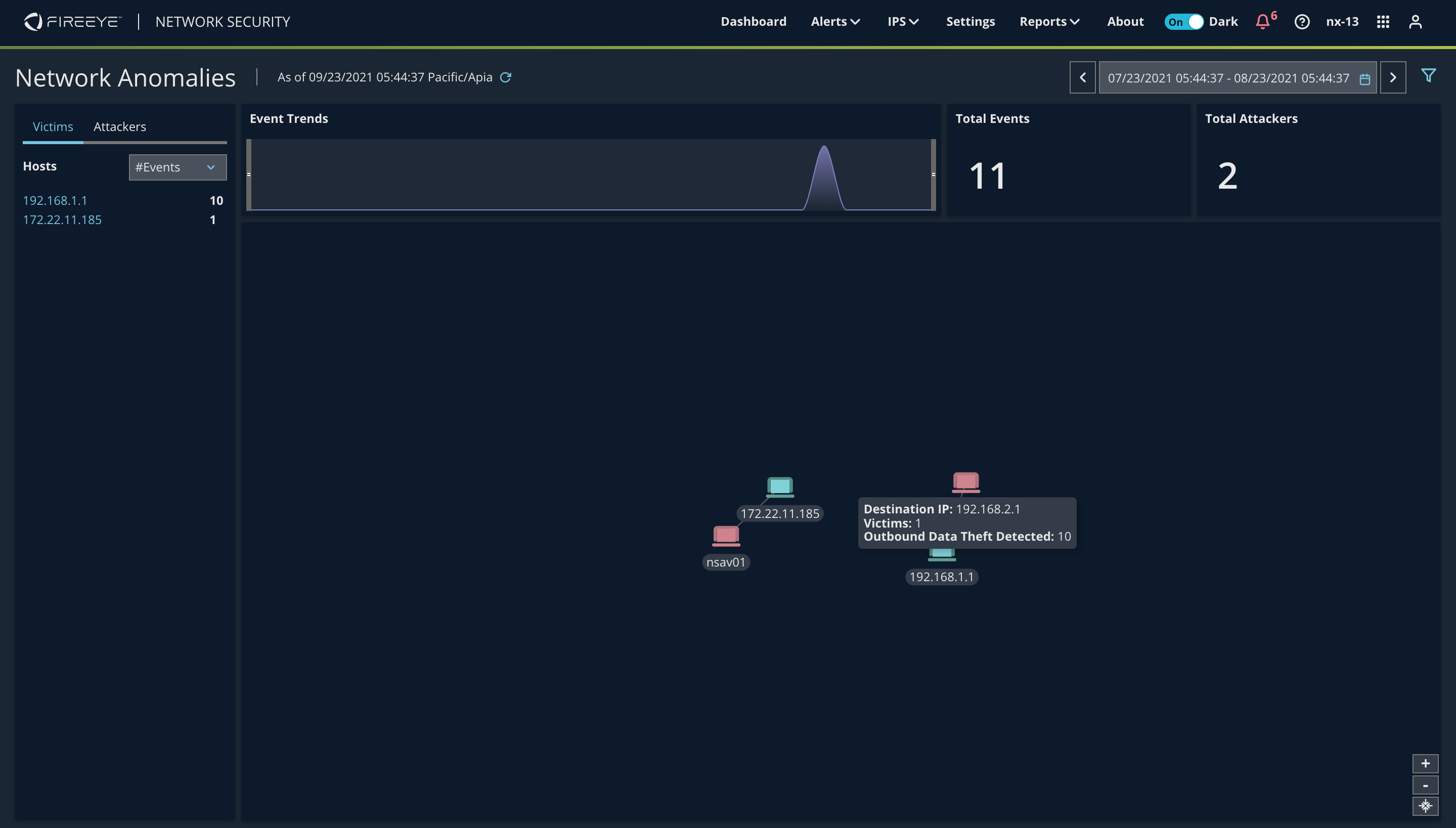1456x828 pixels.
Task: Expand the Reports menu
Action: [1049, 22]
